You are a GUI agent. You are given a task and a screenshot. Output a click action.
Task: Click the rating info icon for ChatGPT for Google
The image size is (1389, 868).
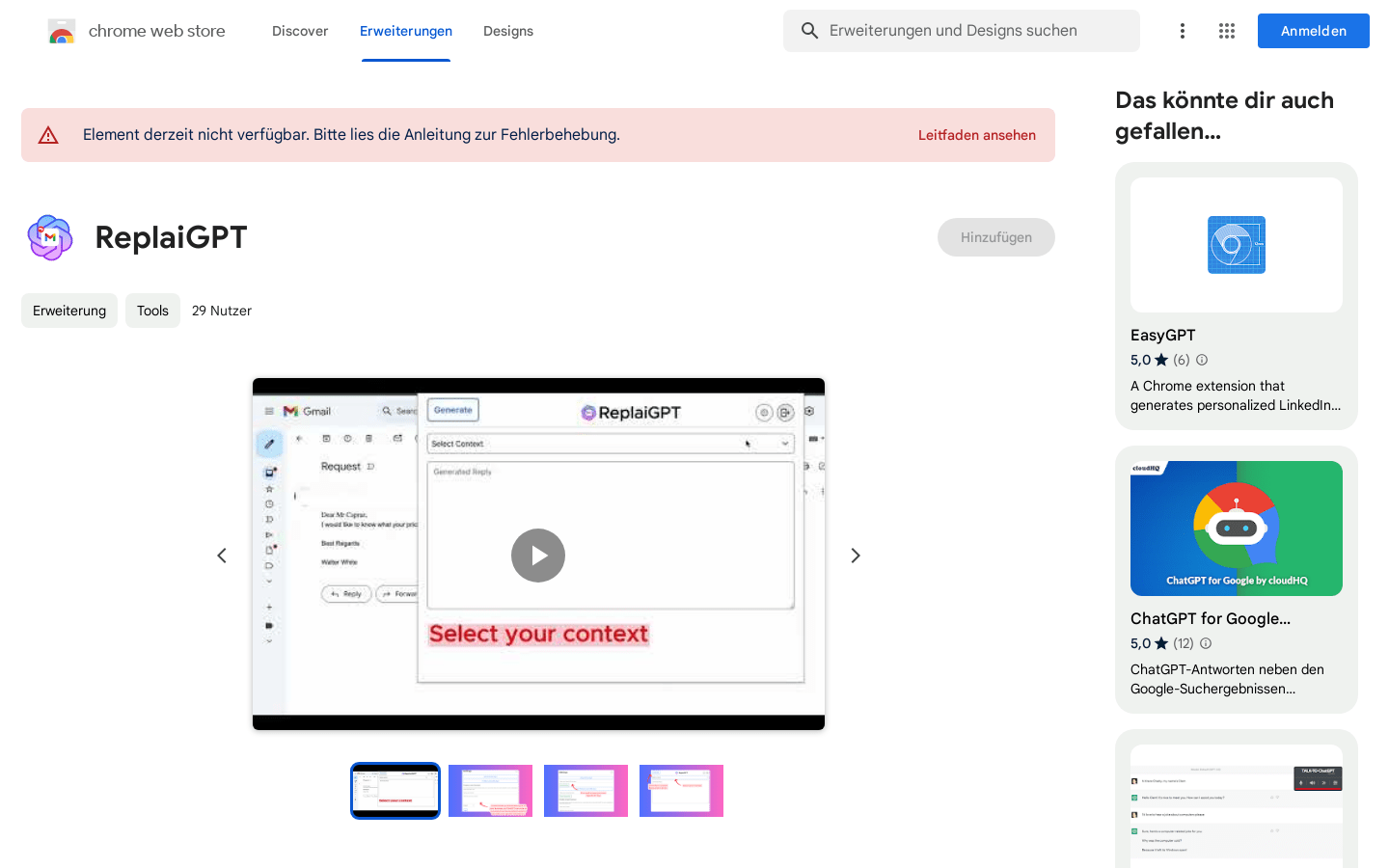pyautogui.click(x=1206, y=643)
